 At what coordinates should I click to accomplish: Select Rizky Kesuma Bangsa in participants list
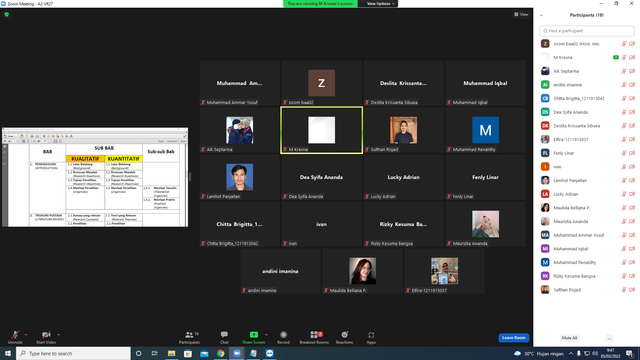pyautogui.click(x=587, y=276)
